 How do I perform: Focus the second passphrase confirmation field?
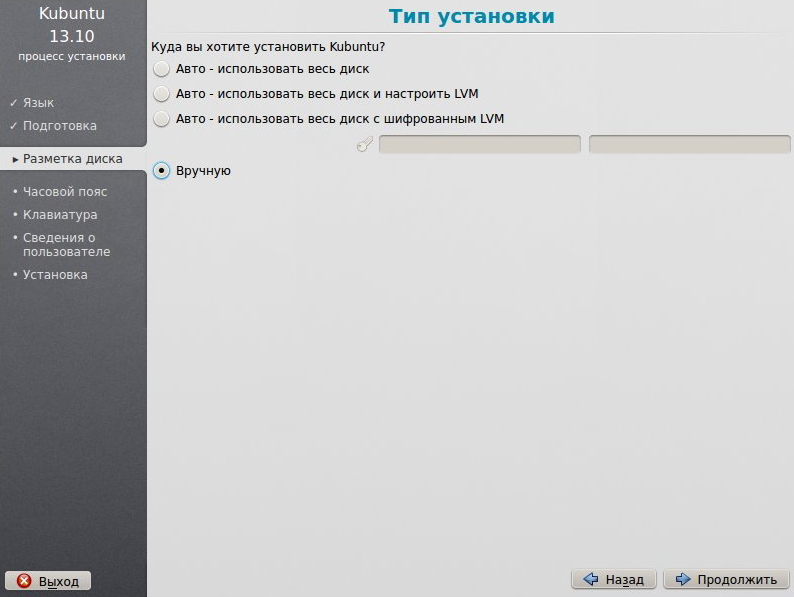pyautogui.click(x=689, y=144)
